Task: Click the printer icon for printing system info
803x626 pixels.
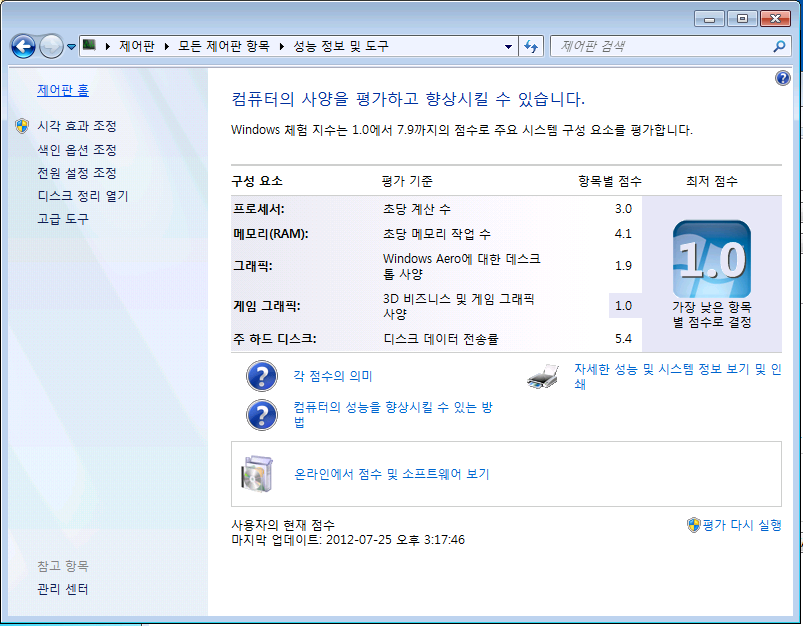Action: [x=543, y=374]
